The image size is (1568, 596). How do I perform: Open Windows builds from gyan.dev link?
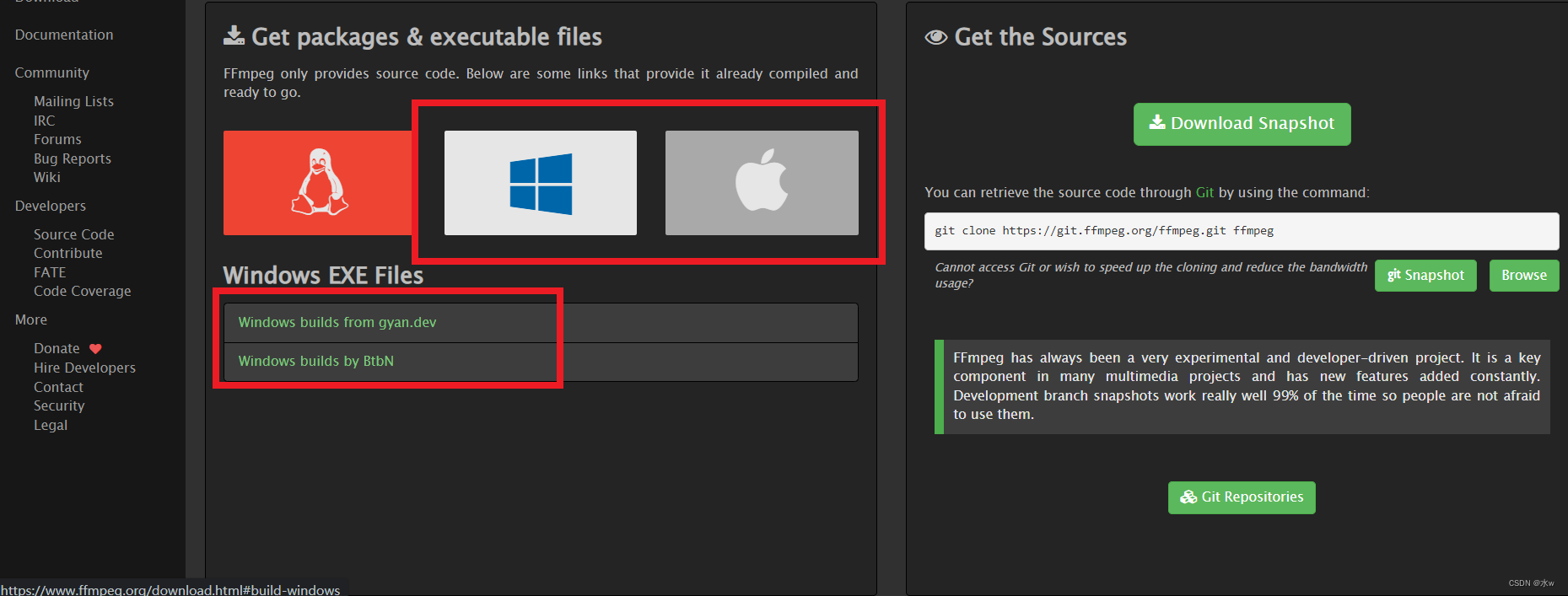click(x=337, y=322)
